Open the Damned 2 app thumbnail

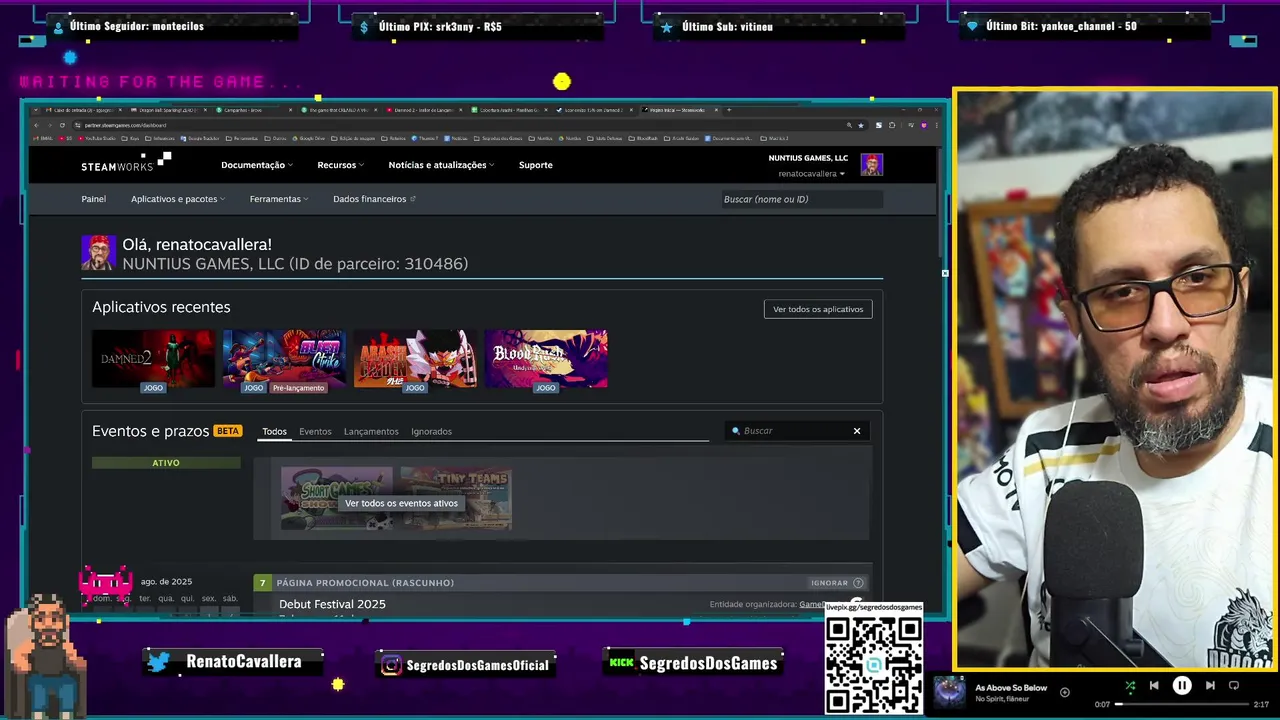(x=153, y=358)
